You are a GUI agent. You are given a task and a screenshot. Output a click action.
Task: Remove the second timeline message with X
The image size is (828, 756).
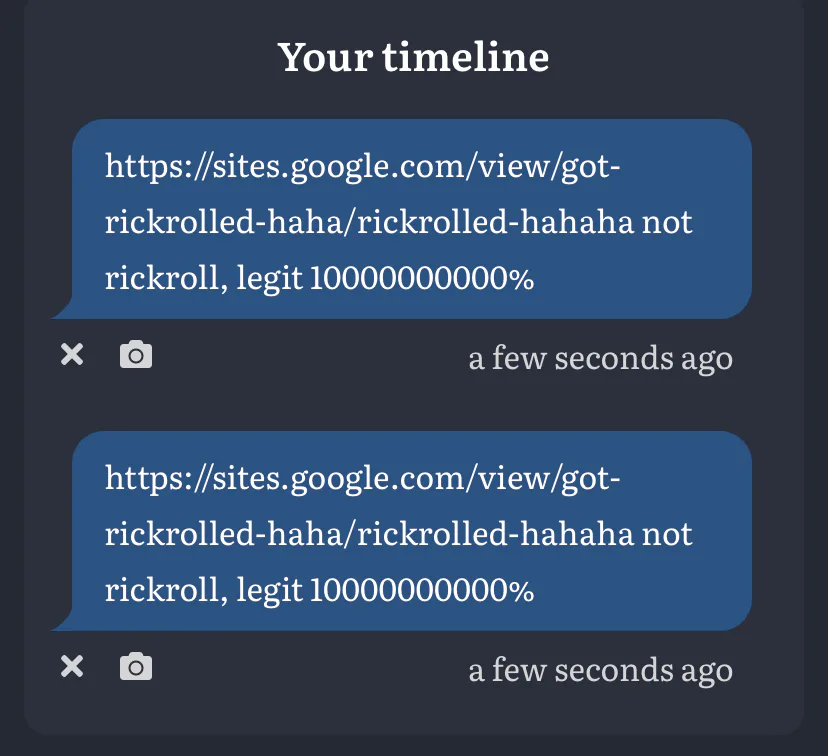point(72,666)
